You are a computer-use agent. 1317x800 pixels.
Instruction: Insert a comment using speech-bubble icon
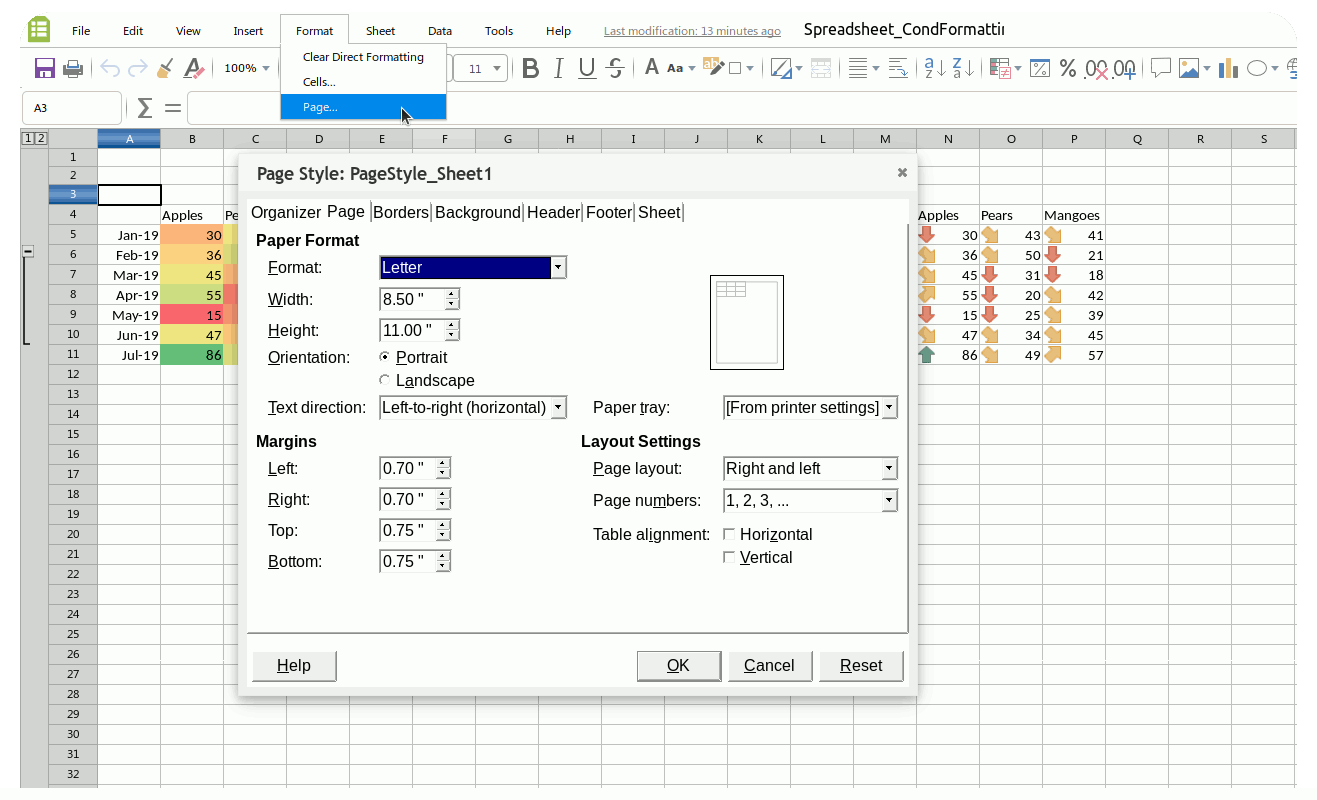click(1160, 68)
